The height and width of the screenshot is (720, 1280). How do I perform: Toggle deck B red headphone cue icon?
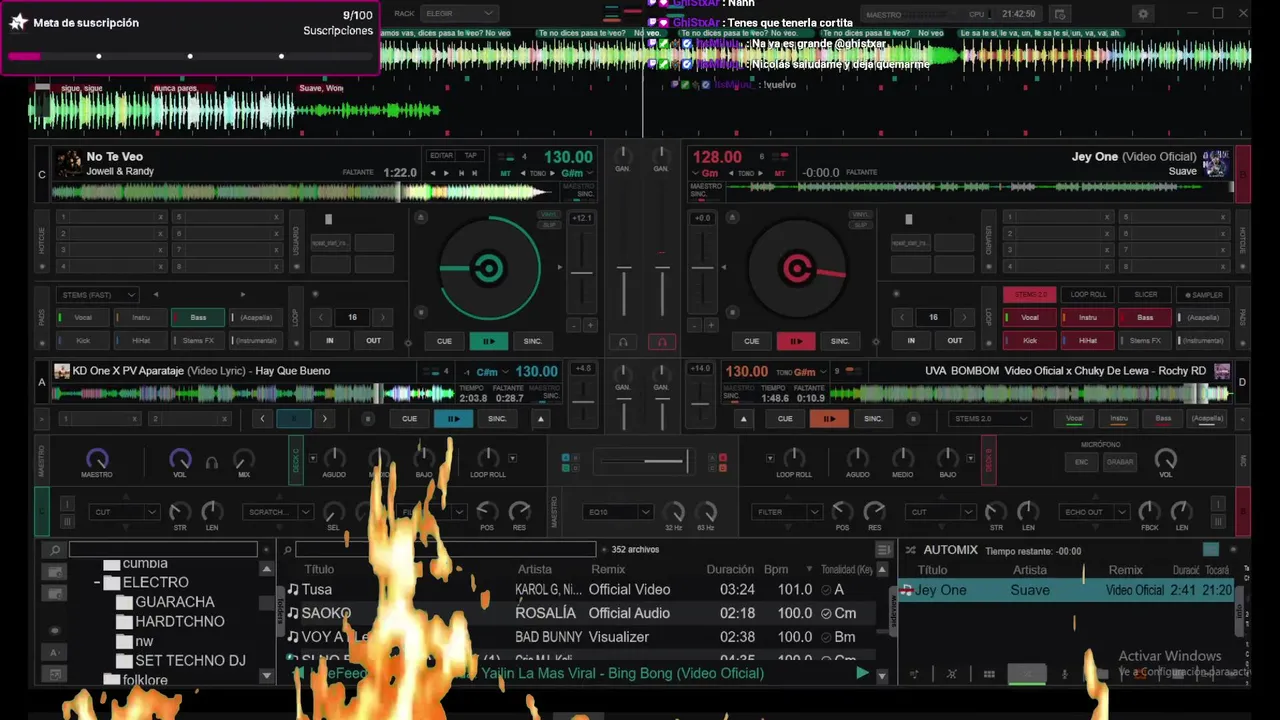pos(661,342)
